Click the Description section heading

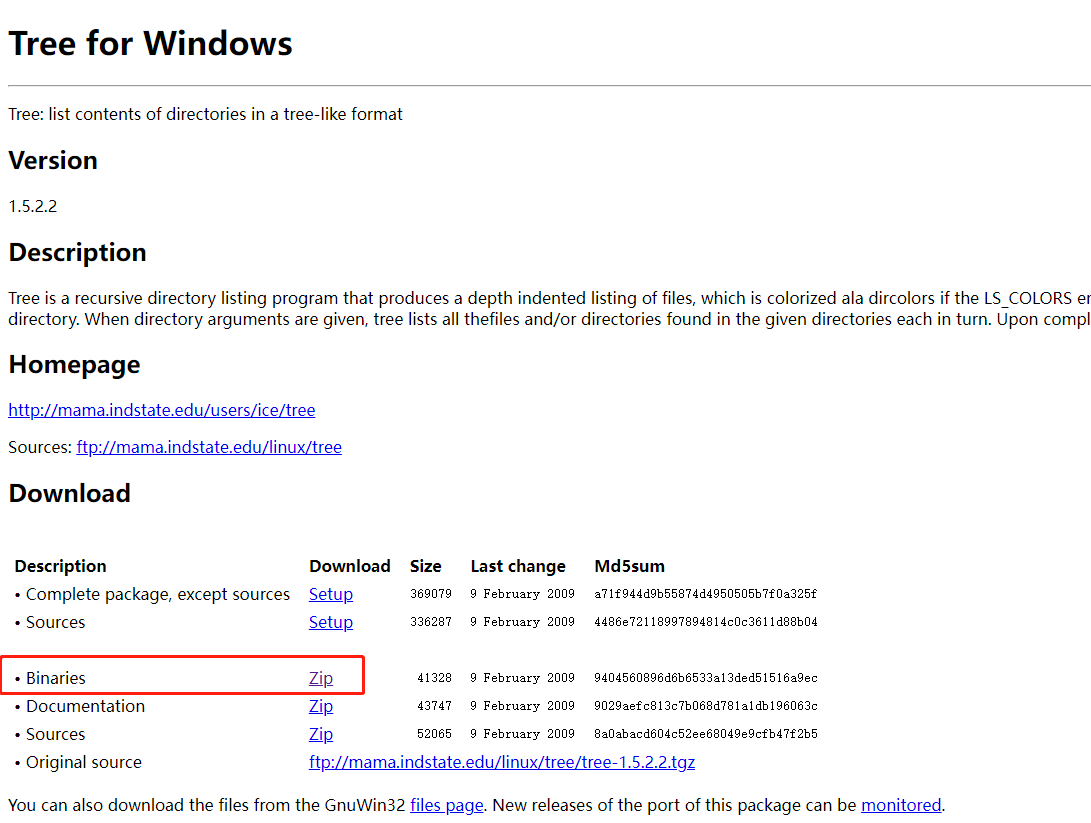pos(77,253)
